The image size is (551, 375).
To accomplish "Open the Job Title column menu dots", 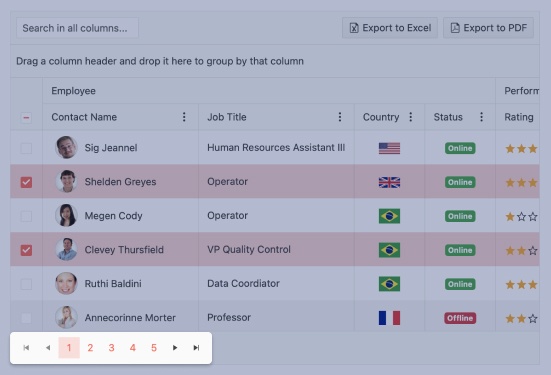I will [x=340, y=117].
